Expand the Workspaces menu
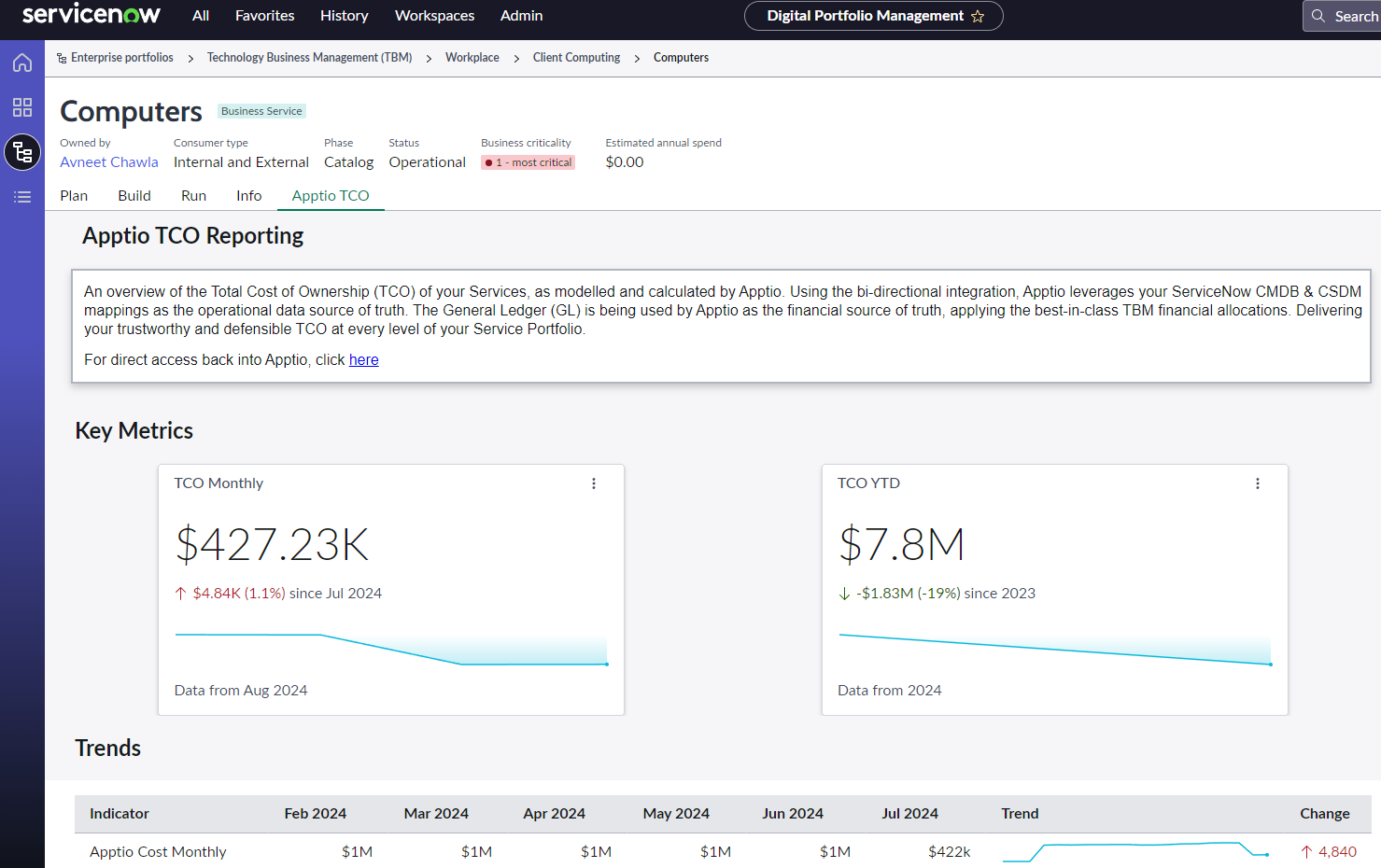This screenshot has height=868, width=1381. pyautogui.click(x=434, y=16)
